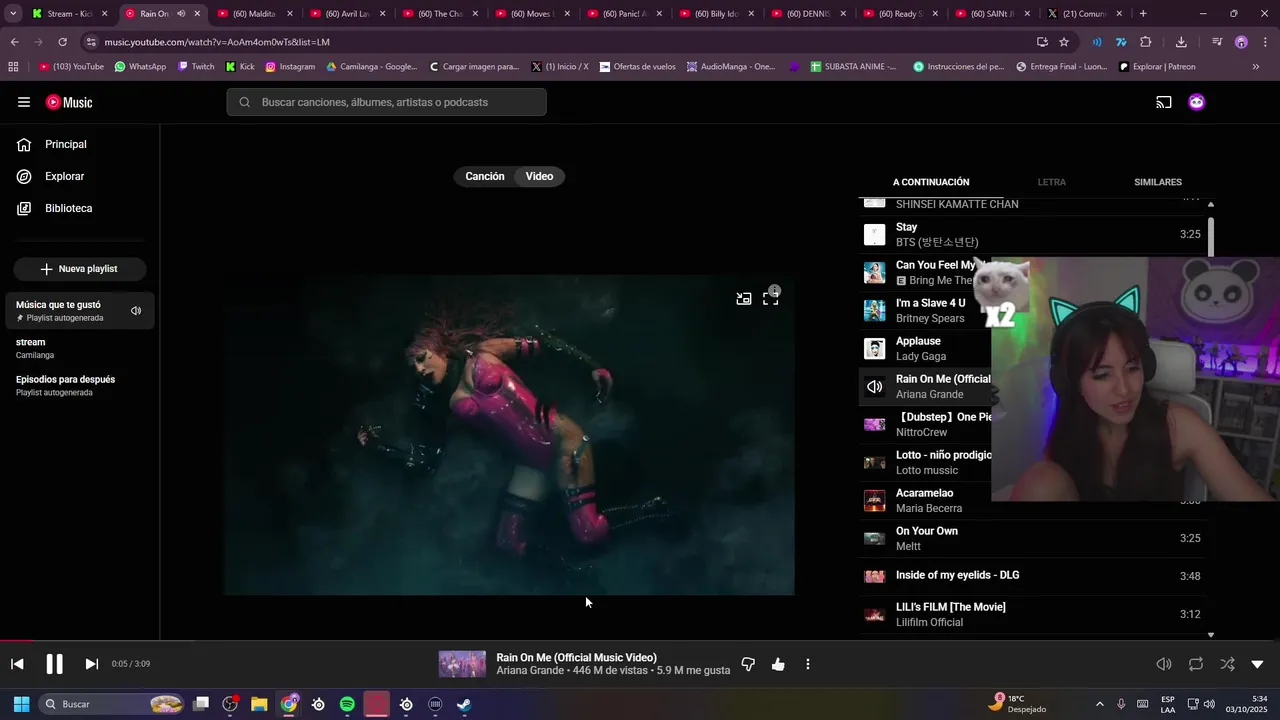Show more bookmarks chevron
This screenshot has height=720, width=1280.
point(1256,67)
